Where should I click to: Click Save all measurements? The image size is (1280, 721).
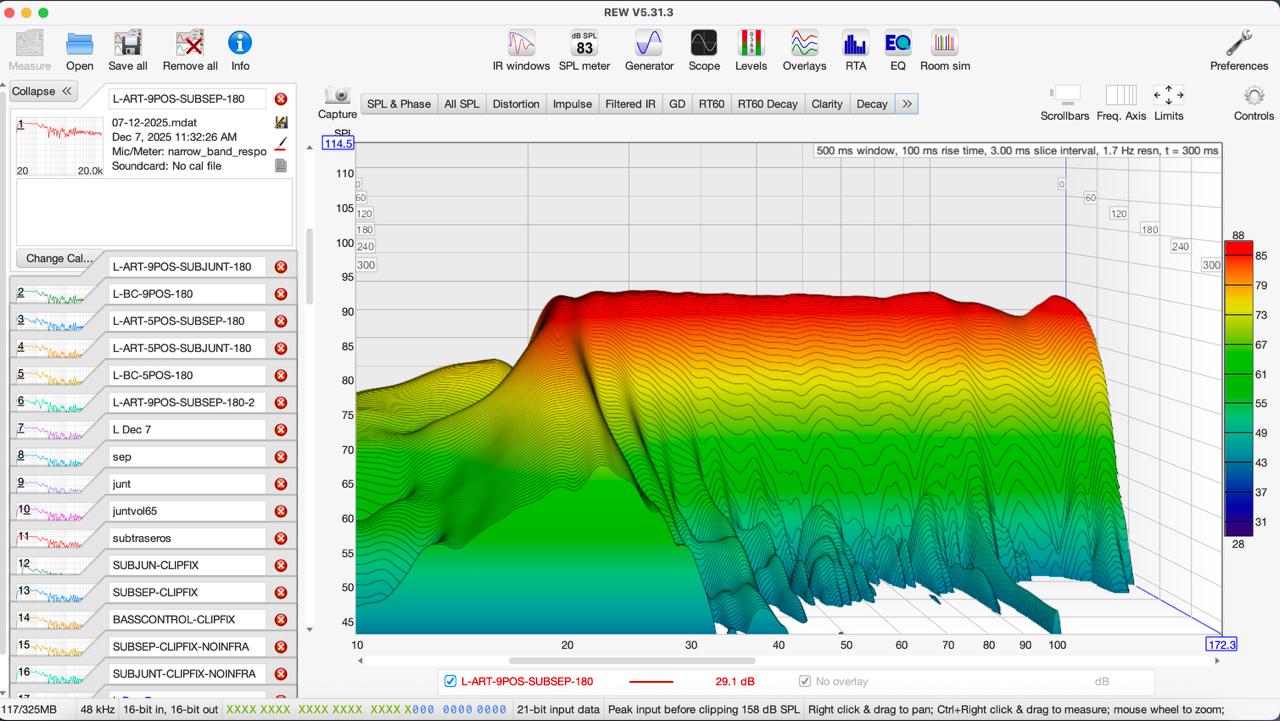pyautogui.click(x=127, y=45)
